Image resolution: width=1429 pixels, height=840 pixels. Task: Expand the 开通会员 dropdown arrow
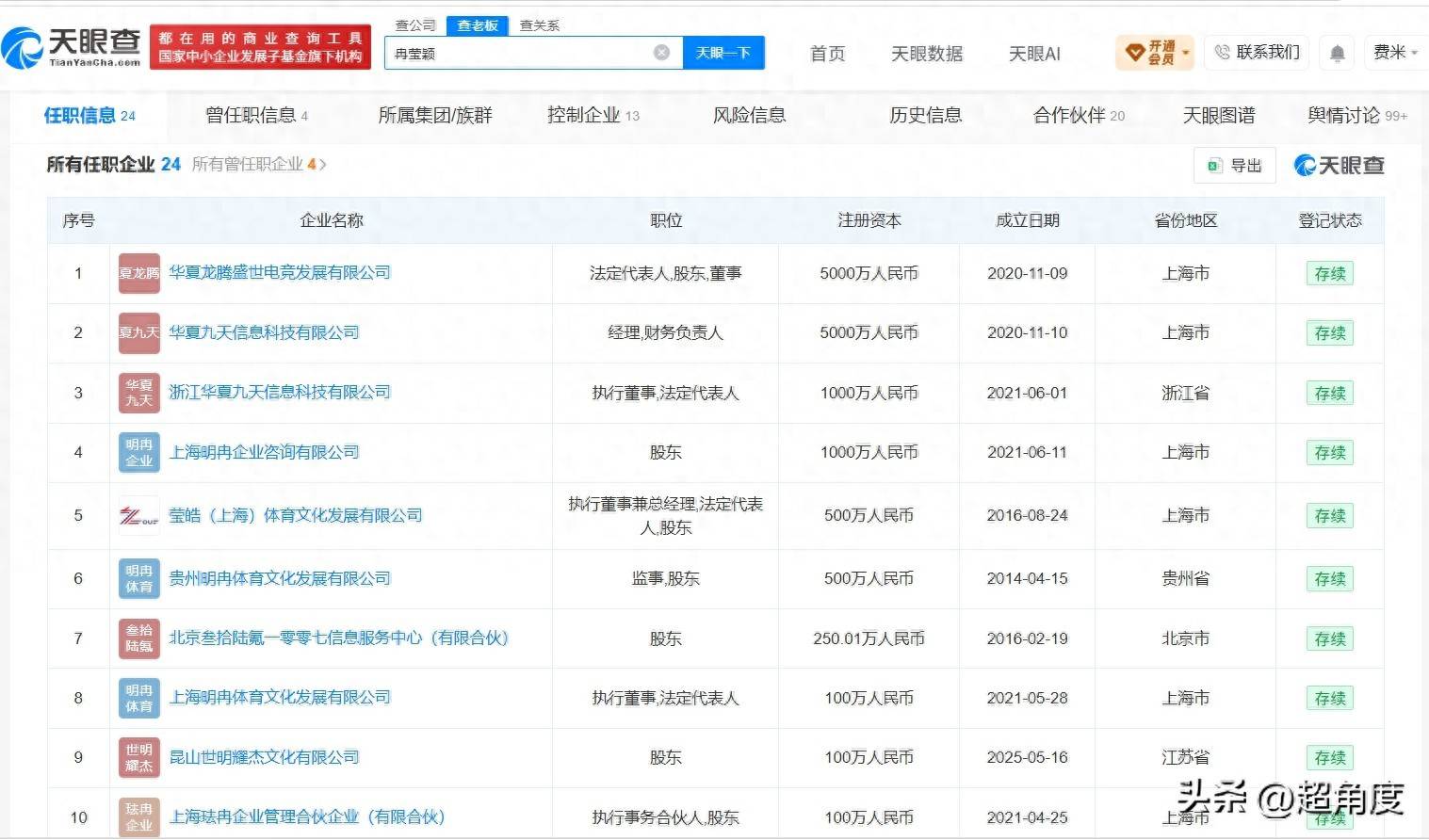coord(1185,53)
